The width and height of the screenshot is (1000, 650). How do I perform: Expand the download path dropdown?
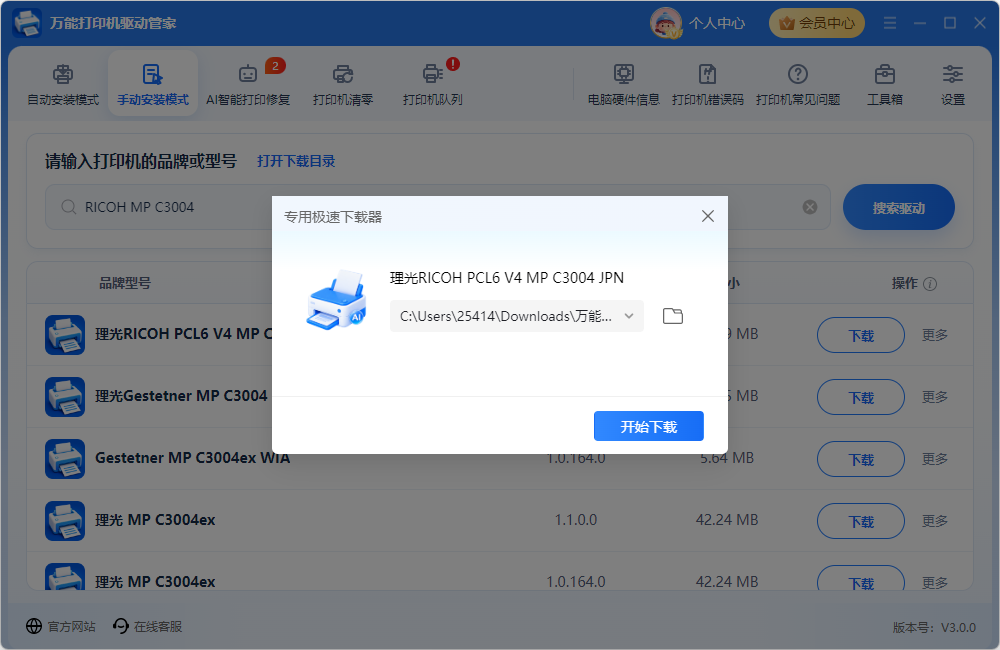(629, 316)
